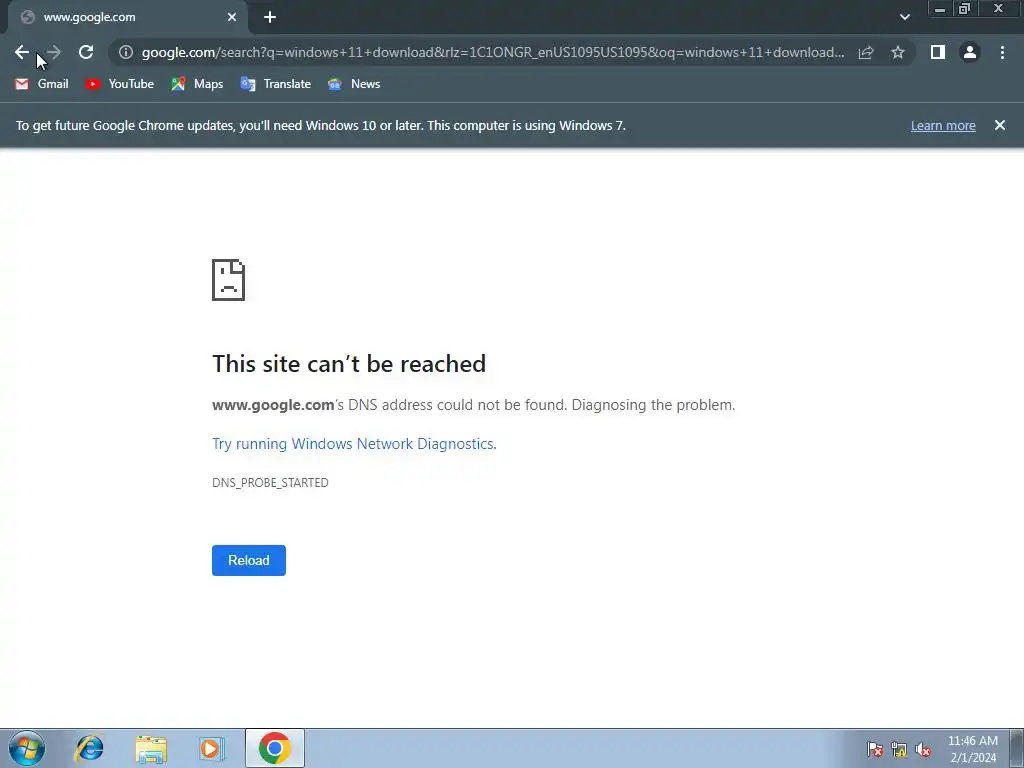This screenshot has width=1024, height=768.
Task: Open Windows Media Player from taskbar
Action: coord(212,748)
